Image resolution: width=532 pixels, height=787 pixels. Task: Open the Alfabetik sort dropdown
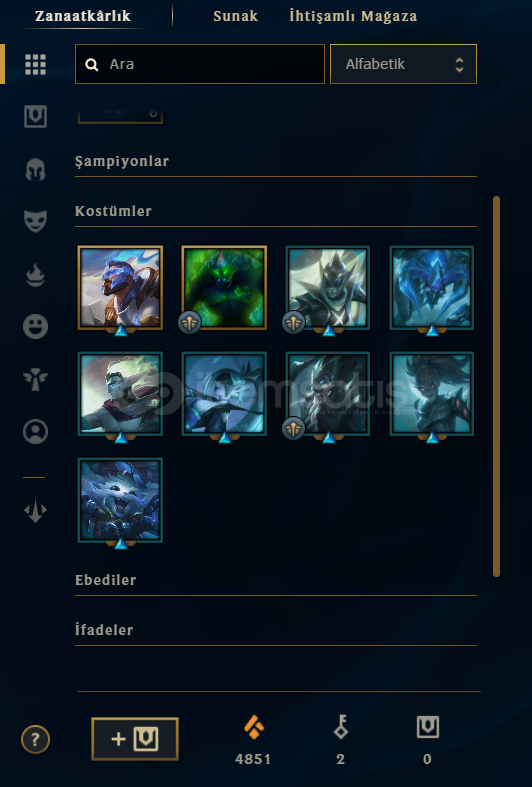[x=404, y=64]
